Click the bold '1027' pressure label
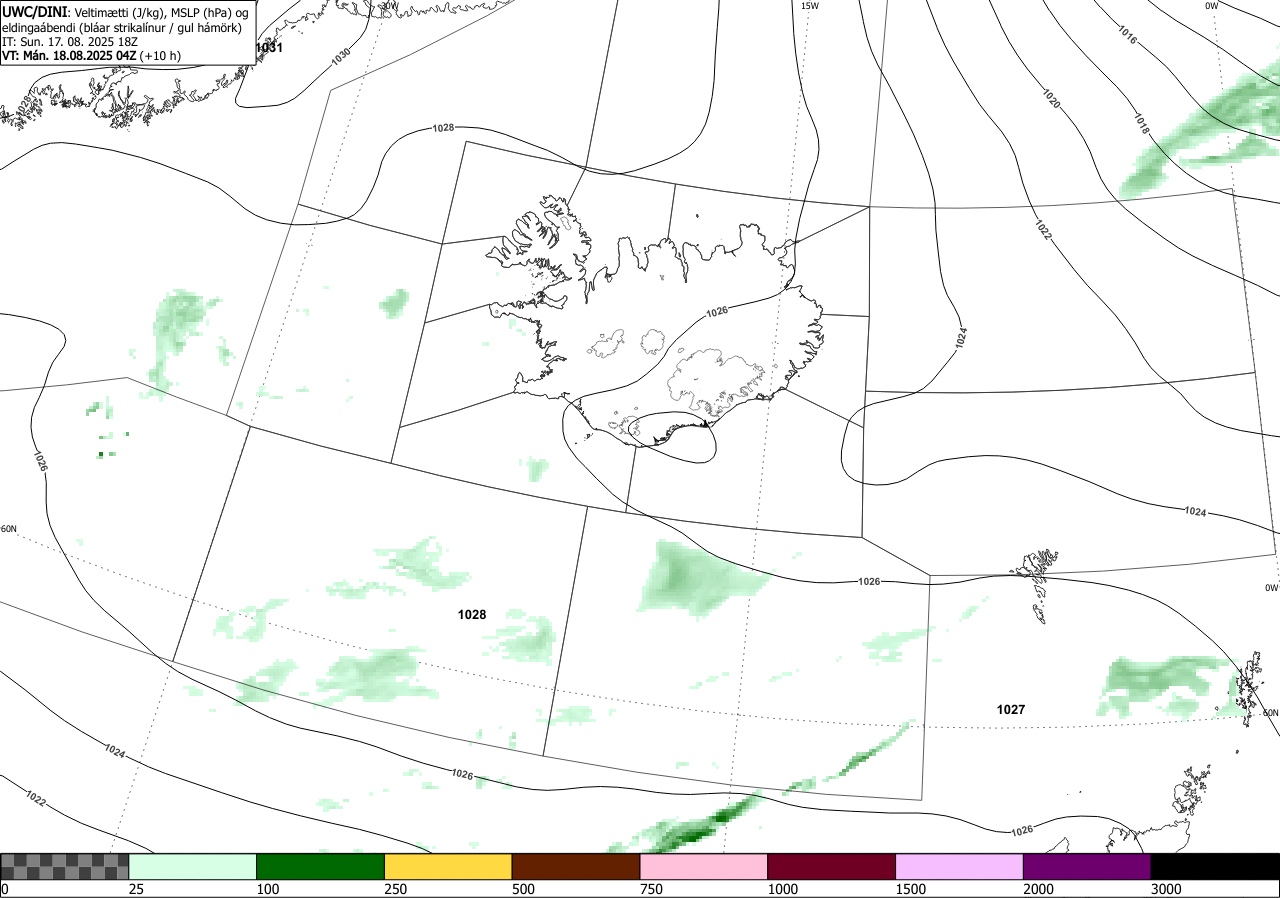This screenshot has width=1280, height=898. (x=1011, y=709)
